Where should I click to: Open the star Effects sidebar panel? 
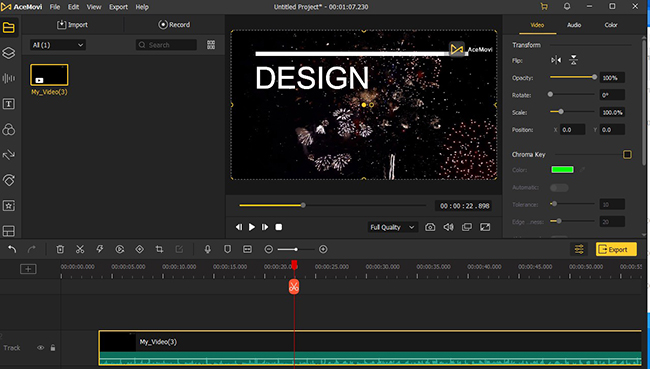[9, 206]
